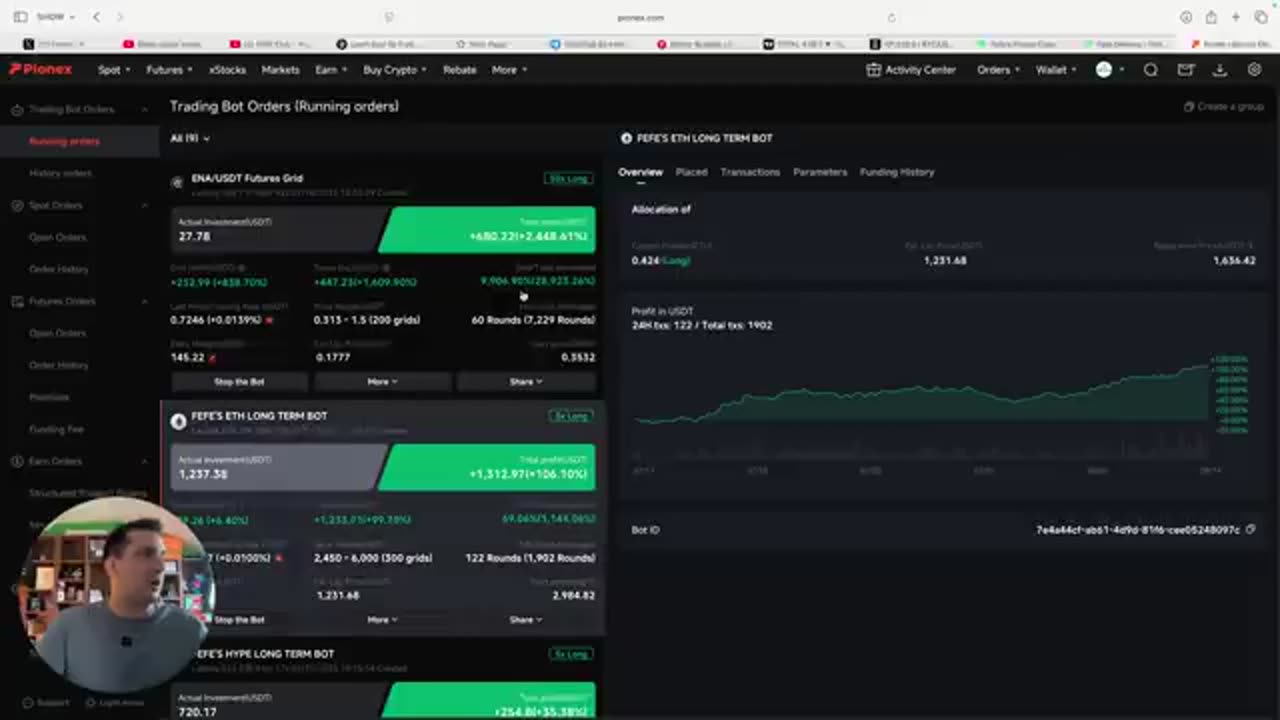Click the browser tab overview icon

(1261, 17)
